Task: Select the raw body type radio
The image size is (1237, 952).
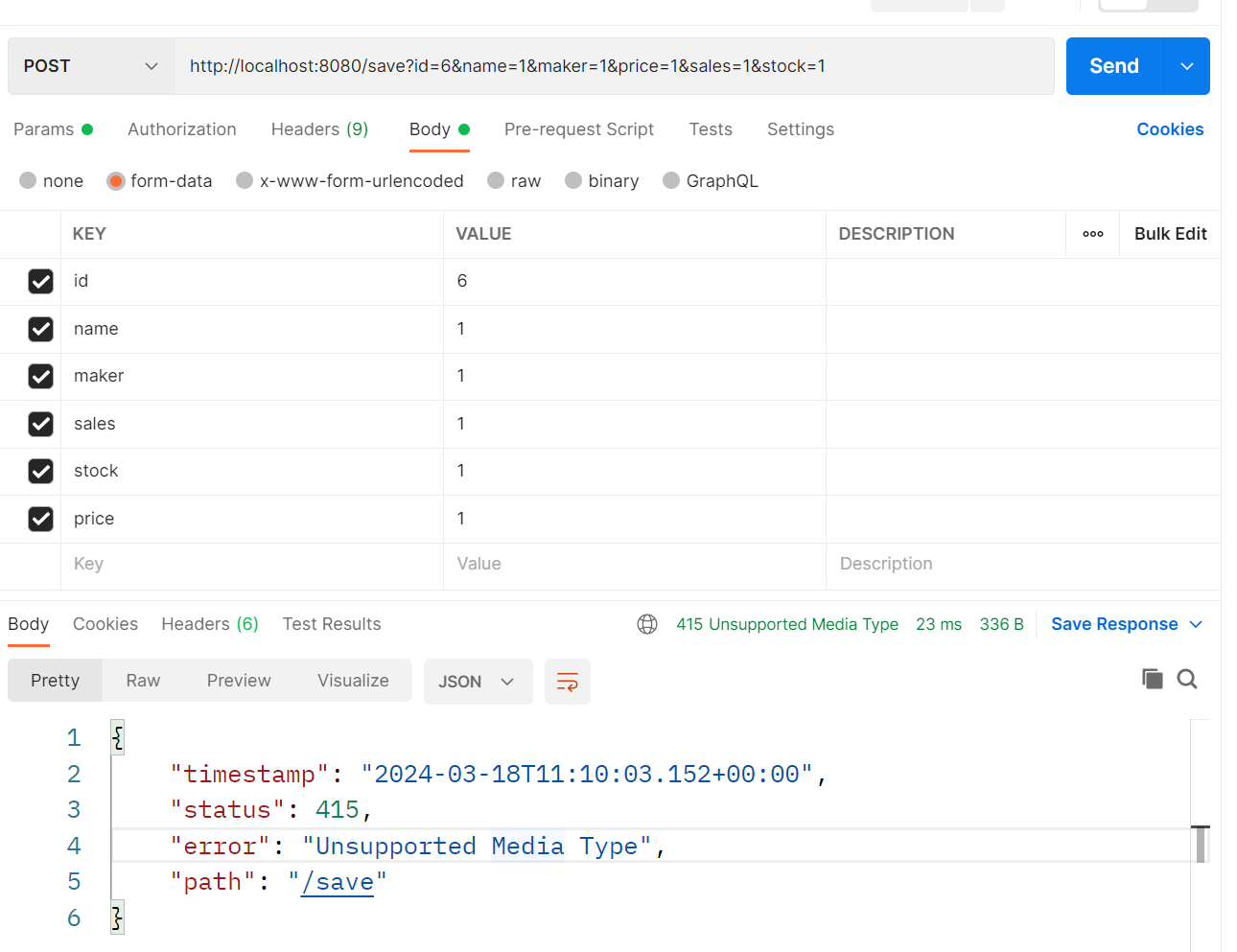Action: coord(496,180)
